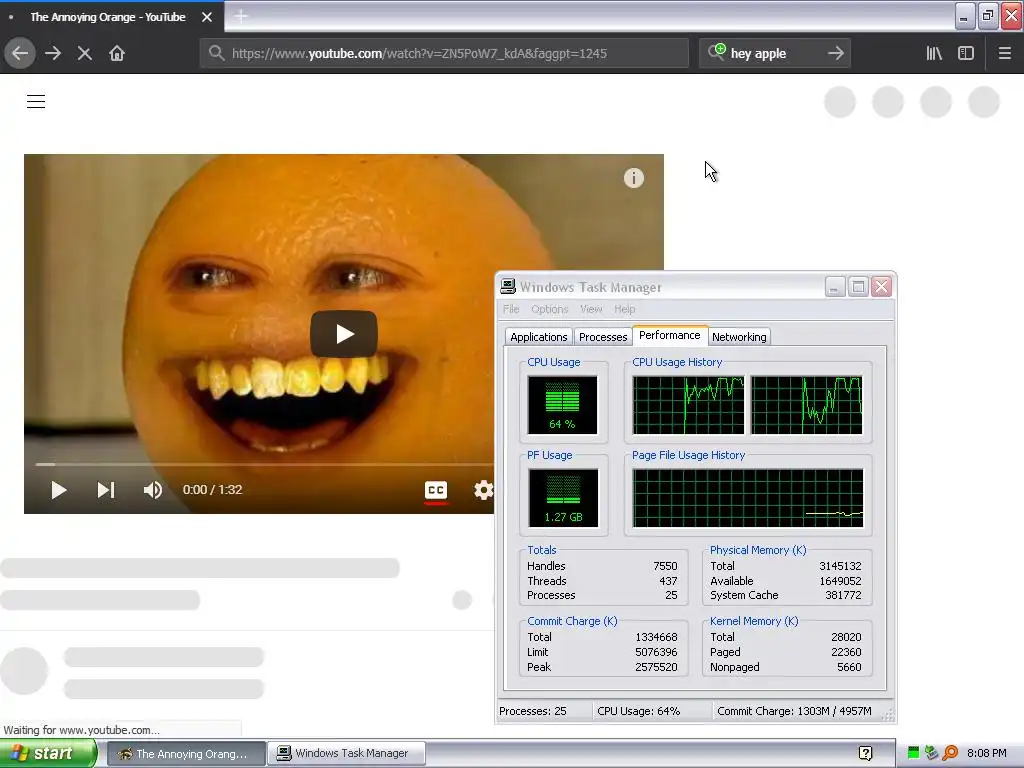The height and width of the screenshot is (768, 1024).
Task: Click the large play button on video
Action: pyautogui.click(x=344, y=334)
